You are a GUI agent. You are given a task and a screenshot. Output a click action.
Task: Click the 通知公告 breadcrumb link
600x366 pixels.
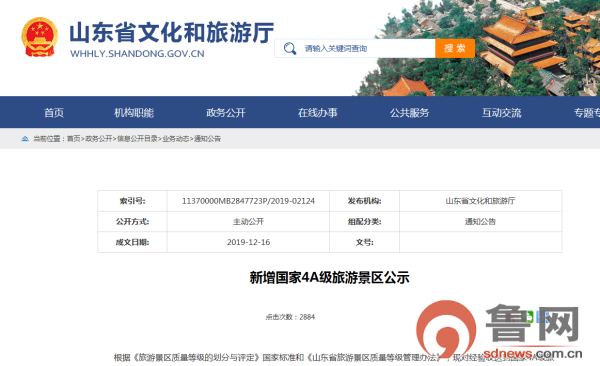click(x=207, y=139)
